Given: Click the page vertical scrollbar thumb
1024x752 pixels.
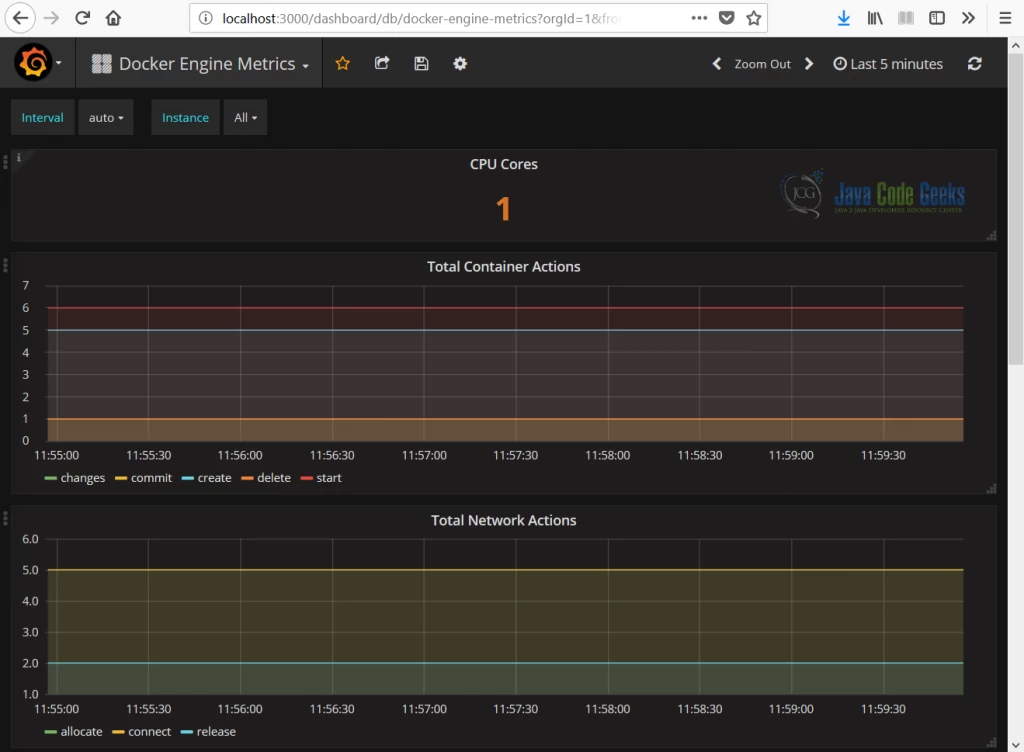Looking at the screenshot, I should coord(1016,209).
